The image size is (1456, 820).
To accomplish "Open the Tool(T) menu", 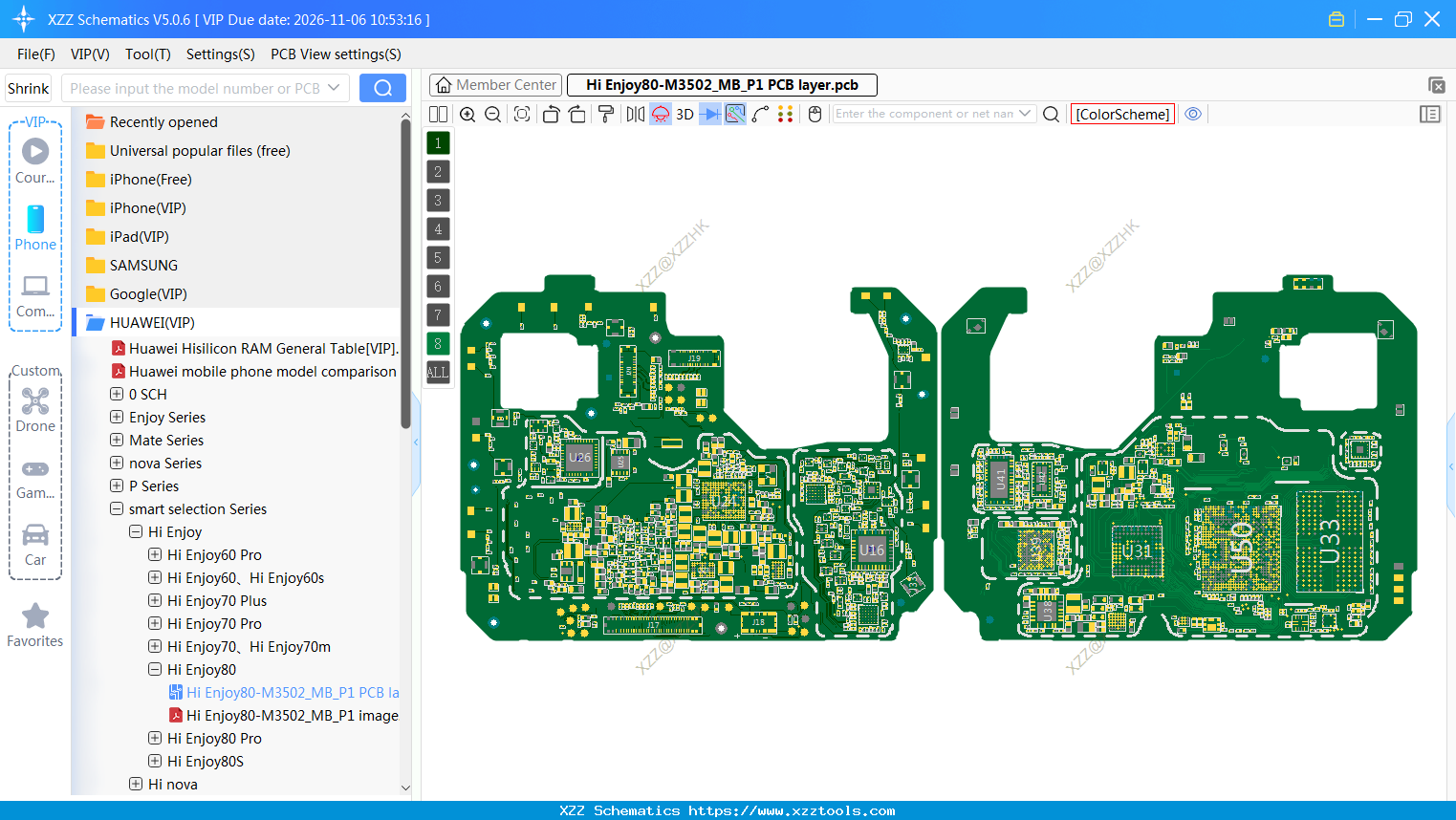I will click(x=147, y=54).
